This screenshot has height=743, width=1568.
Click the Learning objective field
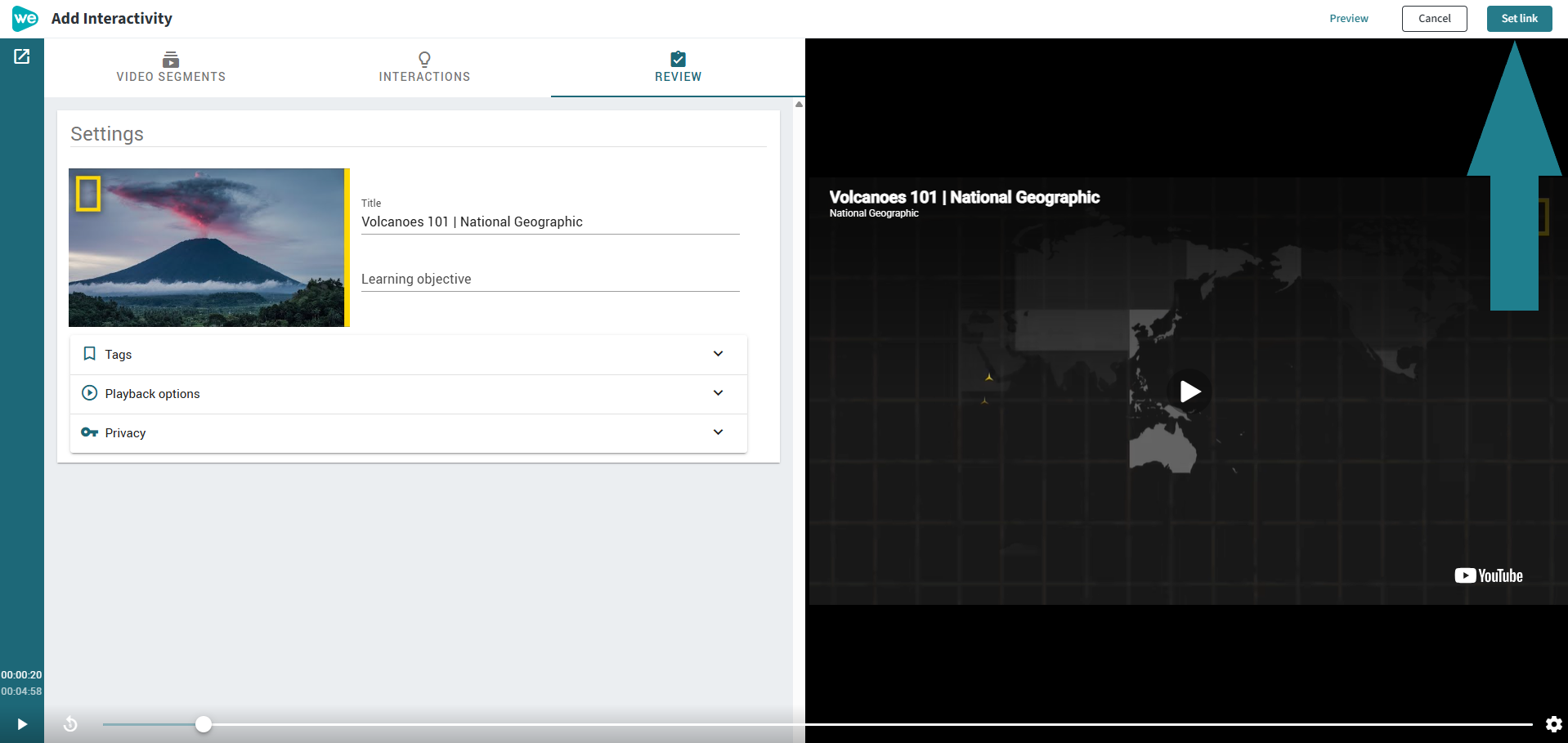click(x=550, y=279)
